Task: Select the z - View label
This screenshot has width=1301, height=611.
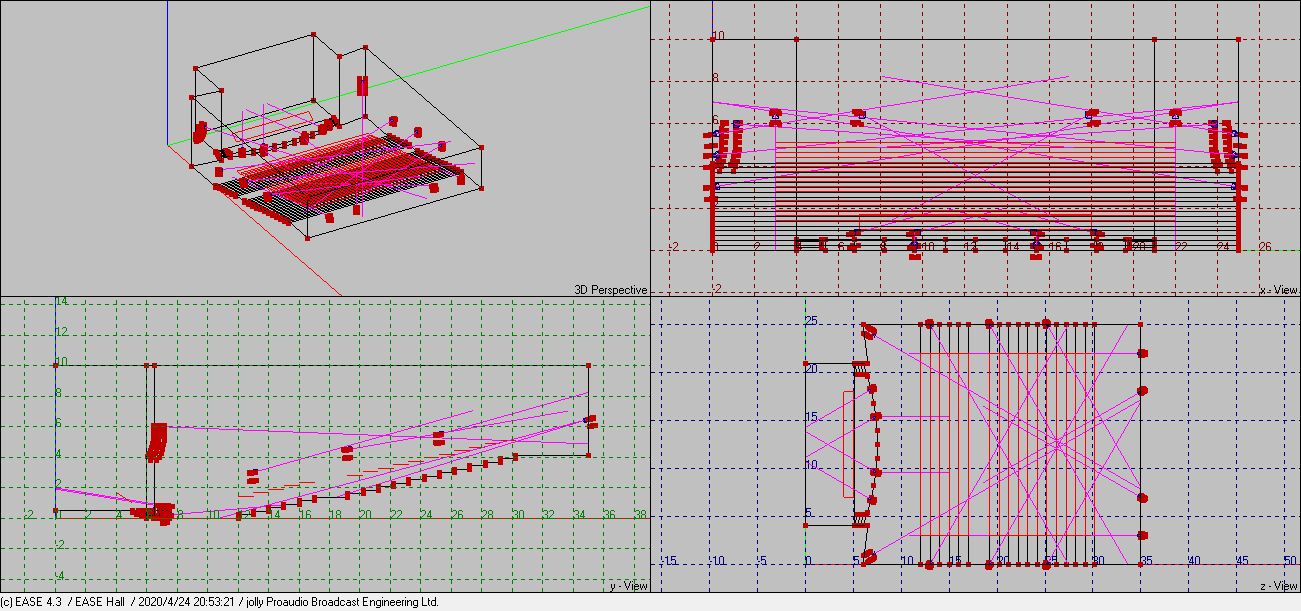Action: [1278, 586]
